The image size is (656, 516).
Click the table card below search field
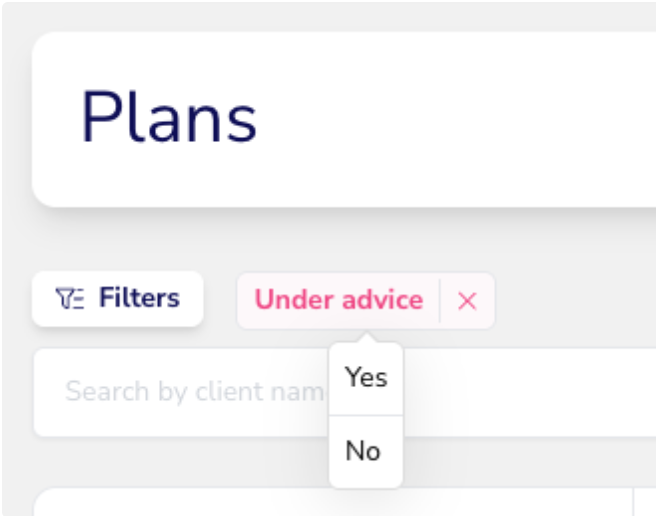[x=333, y=502]
